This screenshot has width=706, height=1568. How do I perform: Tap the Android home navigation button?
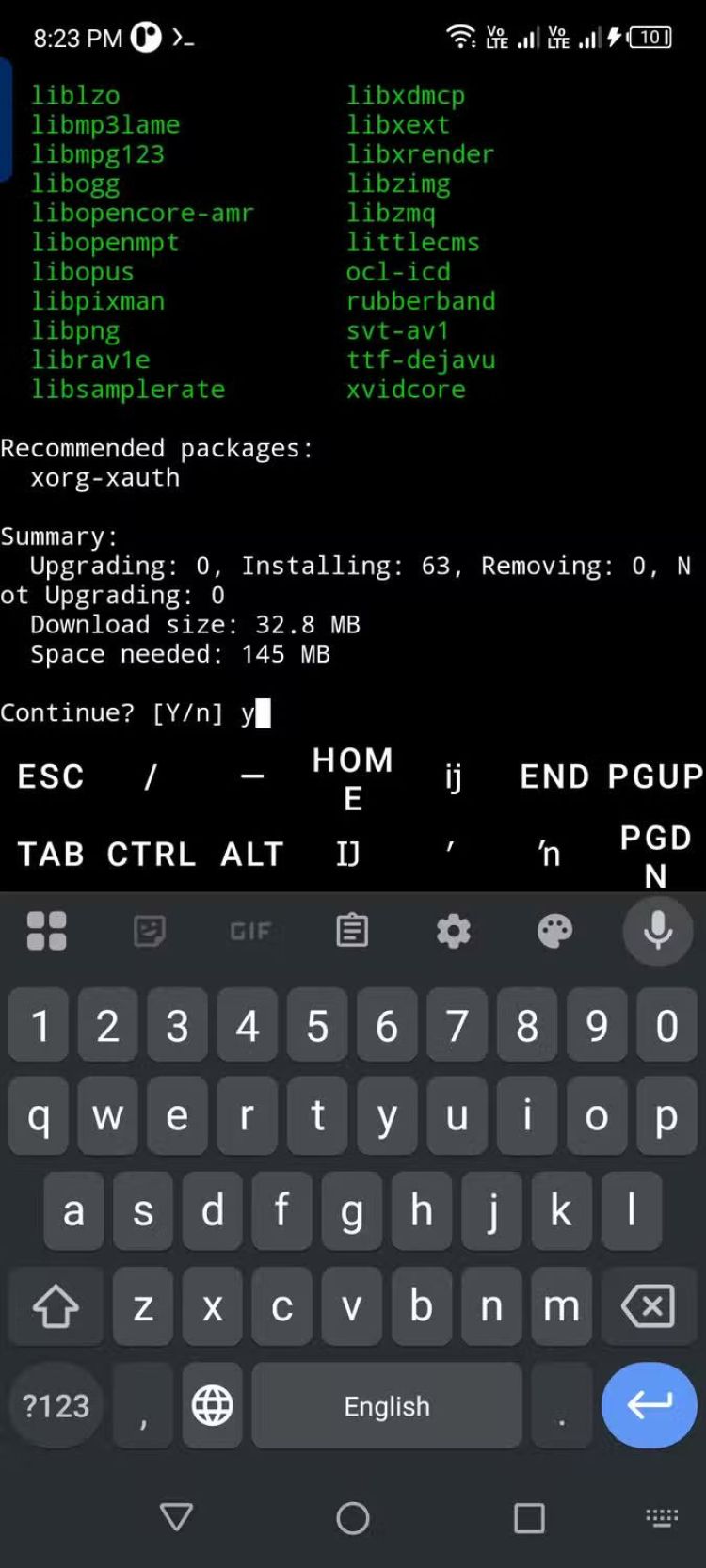353,1517
